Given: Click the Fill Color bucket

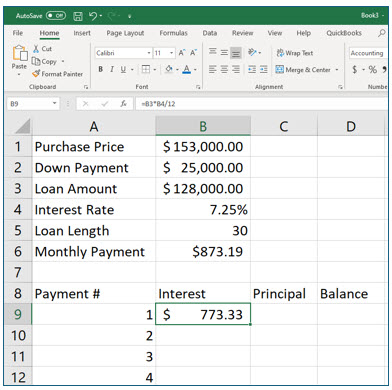Looking at the screenshot, I should pyautogui.click(x=169, y=69).
